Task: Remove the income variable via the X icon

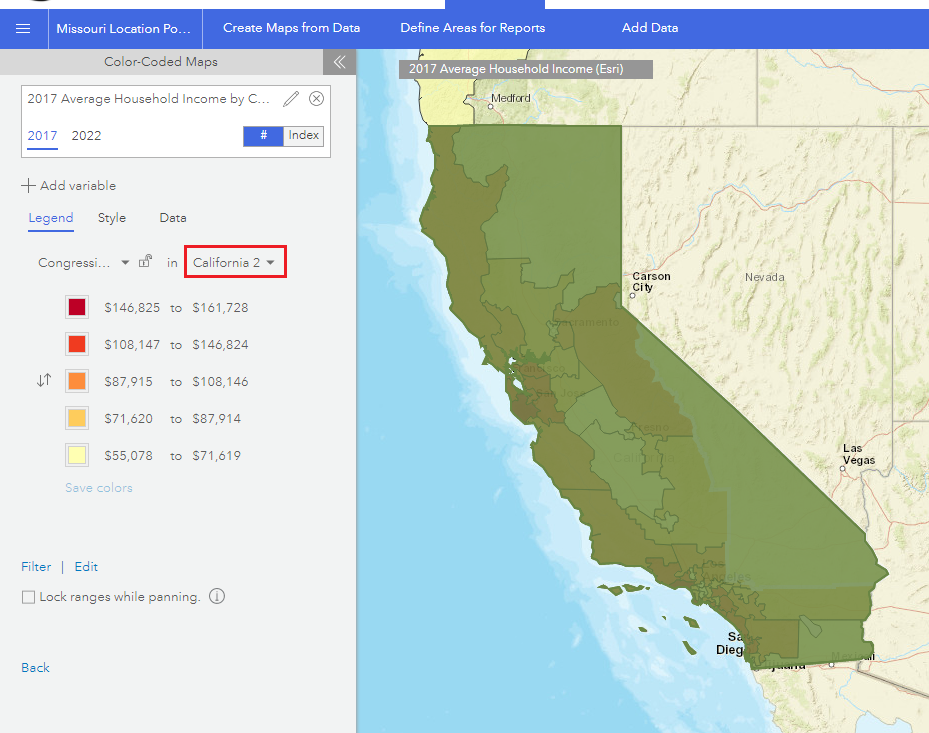Action: [316, 98]
